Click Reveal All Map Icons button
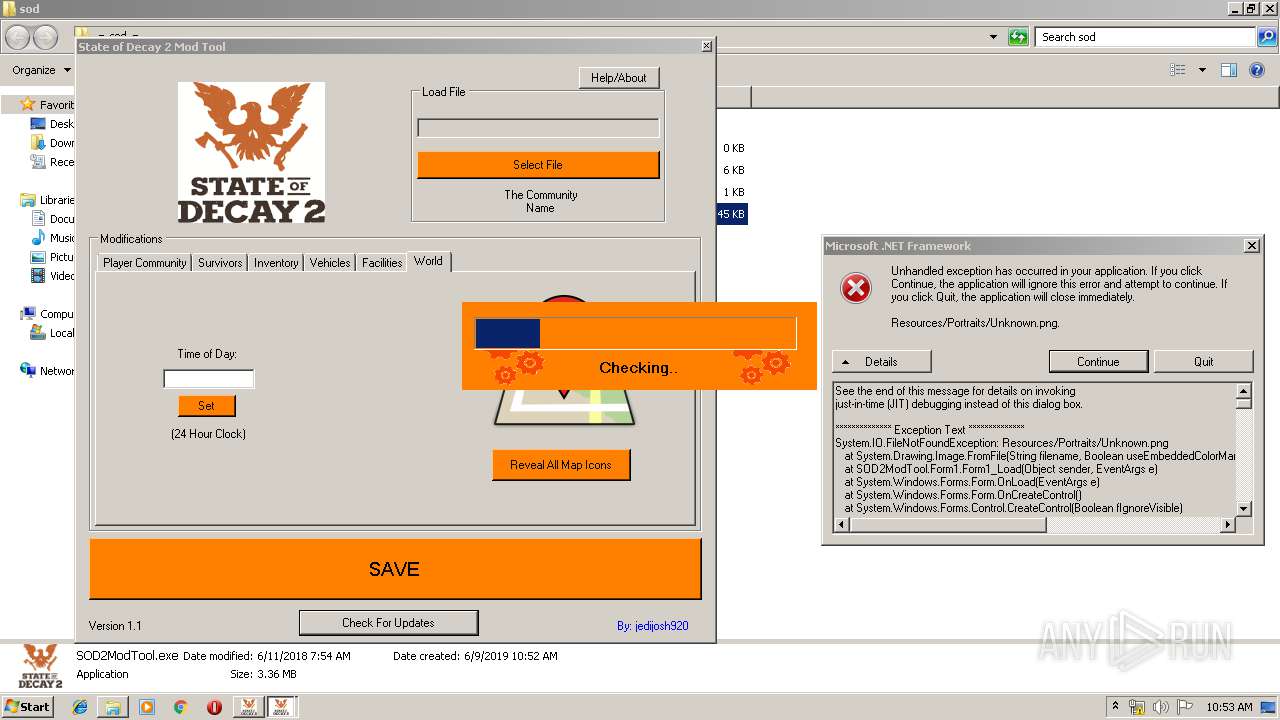The height and width of the screenshot is (720, 1280). pyautogui.click(x=561, y=465)
